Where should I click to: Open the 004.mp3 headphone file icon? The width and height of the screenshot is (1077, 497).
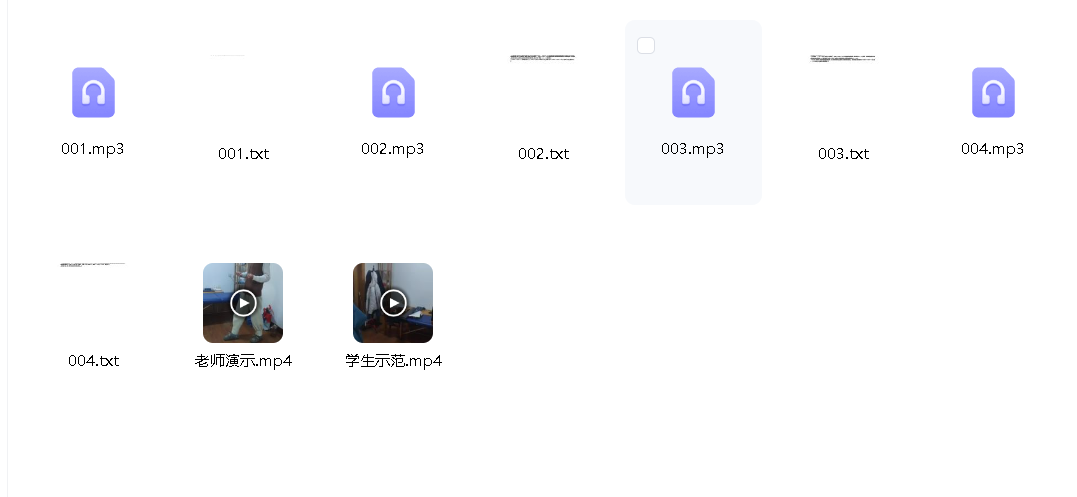coord(993,93)
